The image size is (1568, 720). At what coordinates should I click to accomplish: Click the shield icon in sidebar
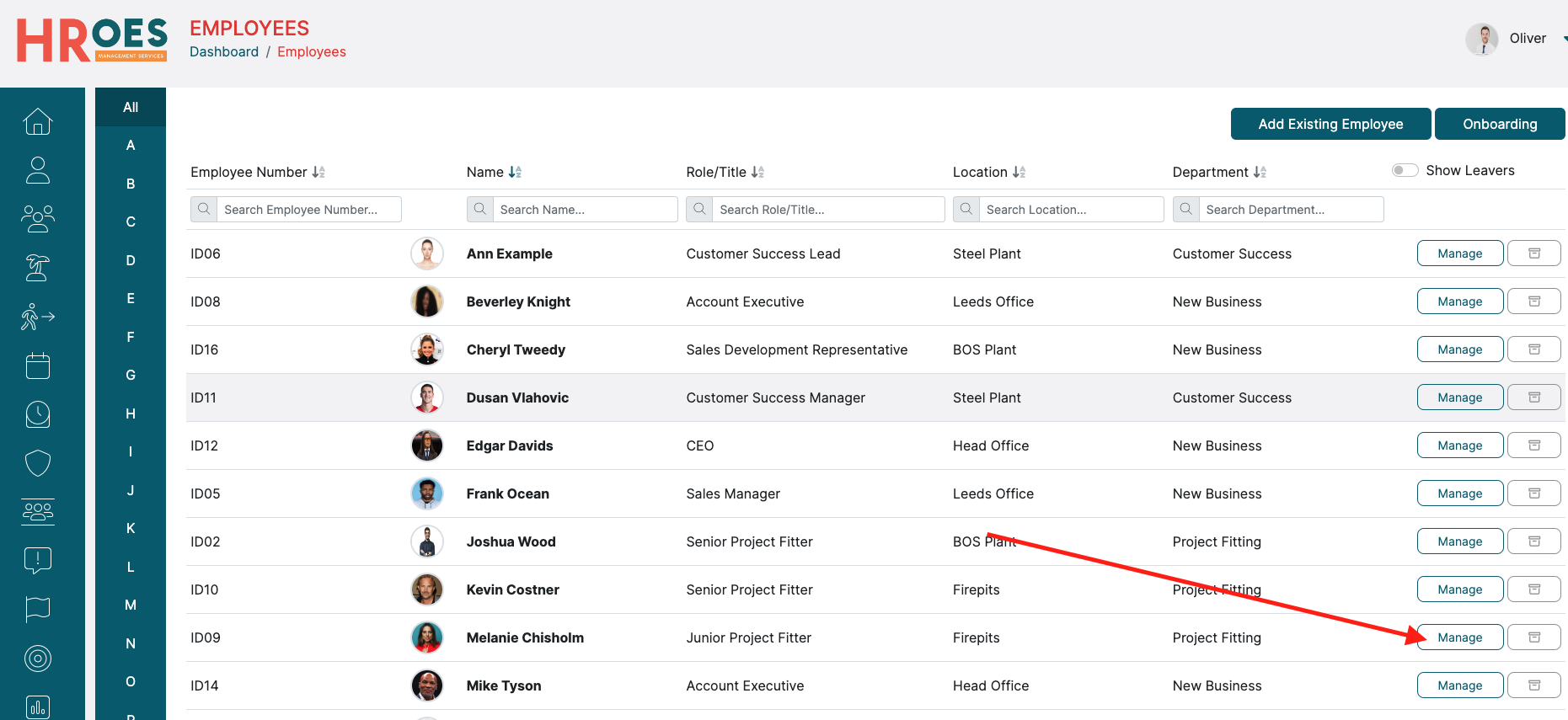coord(38,462)
